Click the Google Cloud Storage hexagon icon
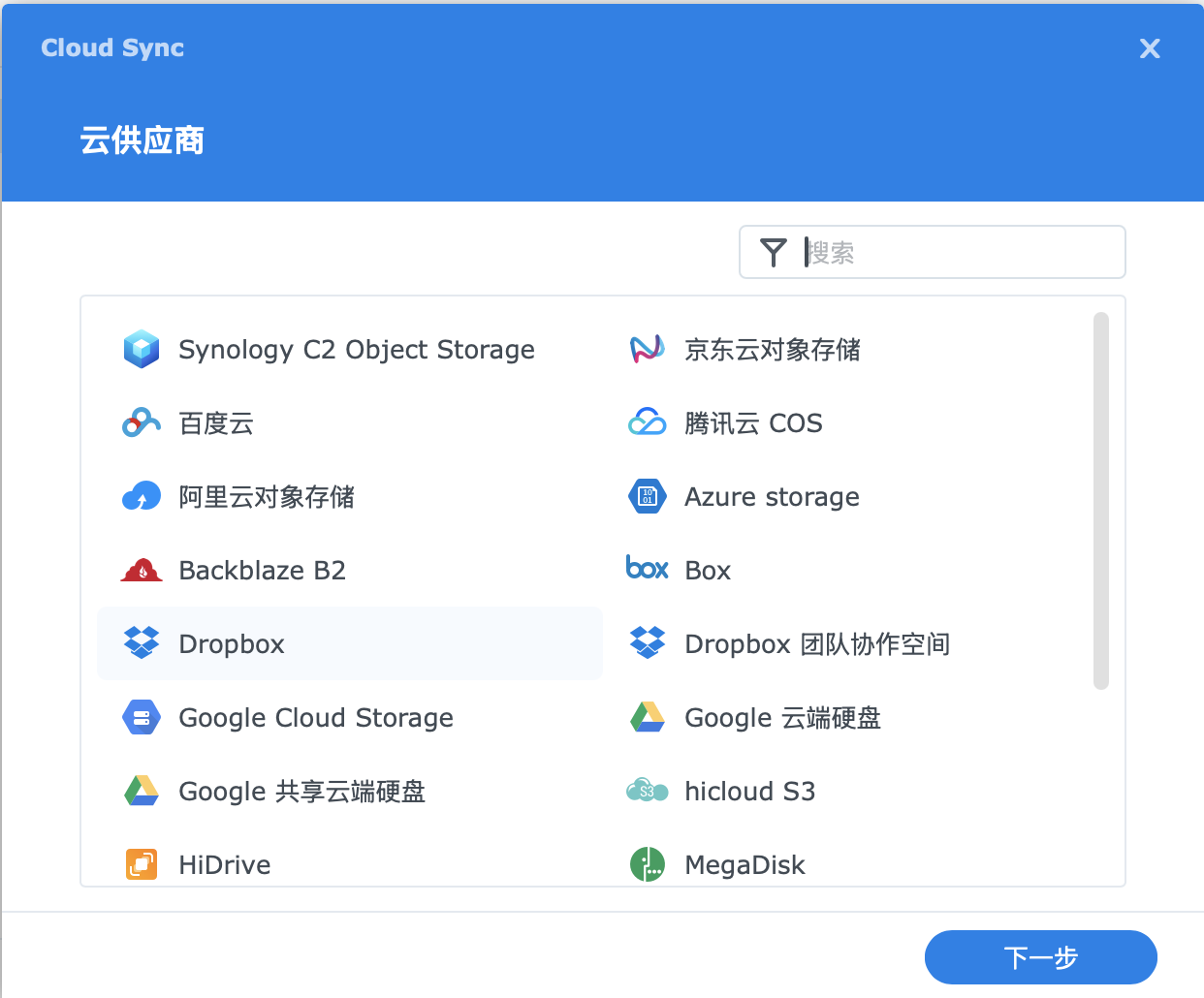This screenshot has height=998, width=1204. pos(142,717)
